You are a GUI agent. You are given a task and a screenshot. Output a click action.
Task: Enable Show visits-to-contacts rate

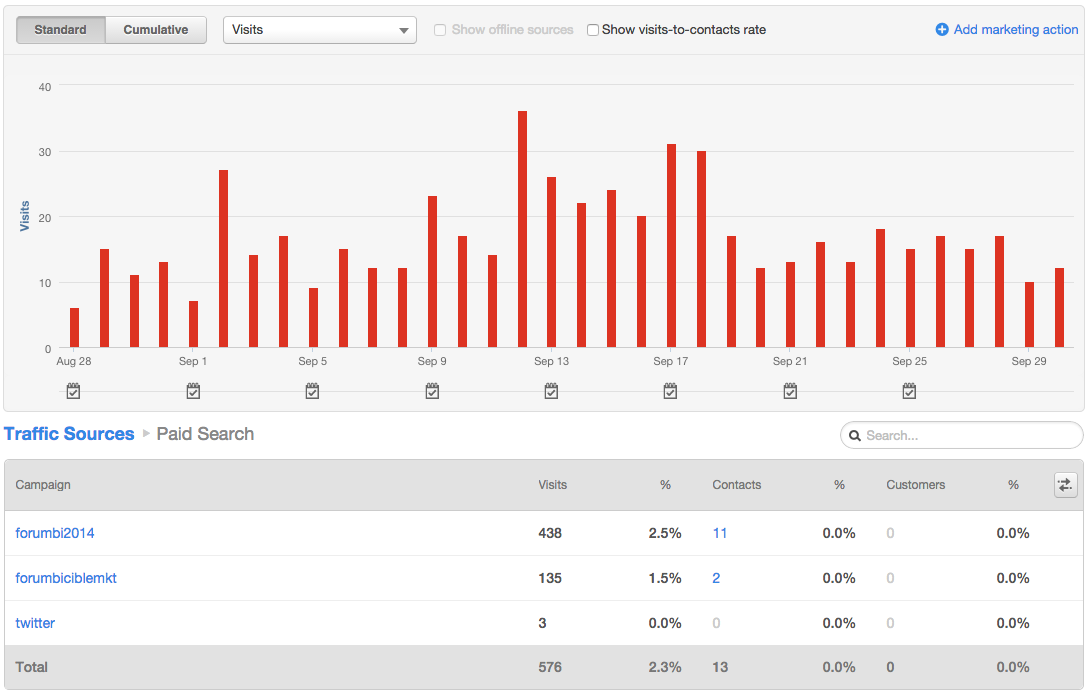tap(590, 29)
